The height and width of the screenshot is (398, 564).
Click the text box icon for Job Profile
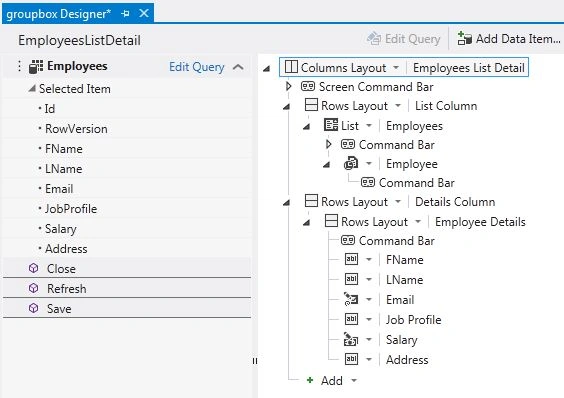[351, 319]
